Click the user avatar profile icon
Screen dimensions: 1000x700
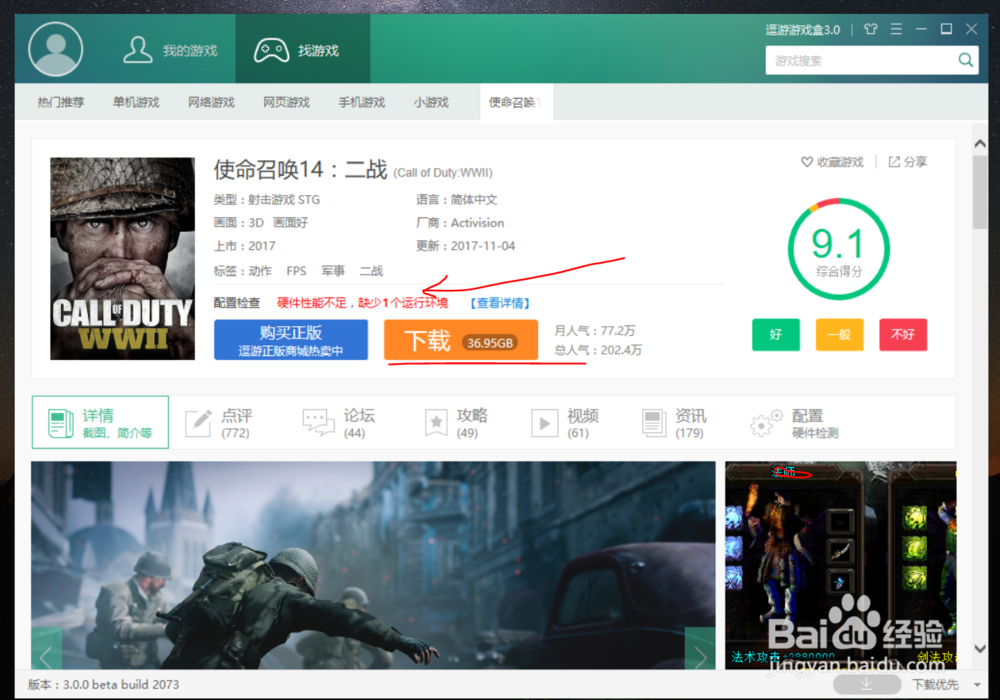click(x=55, y=49)
